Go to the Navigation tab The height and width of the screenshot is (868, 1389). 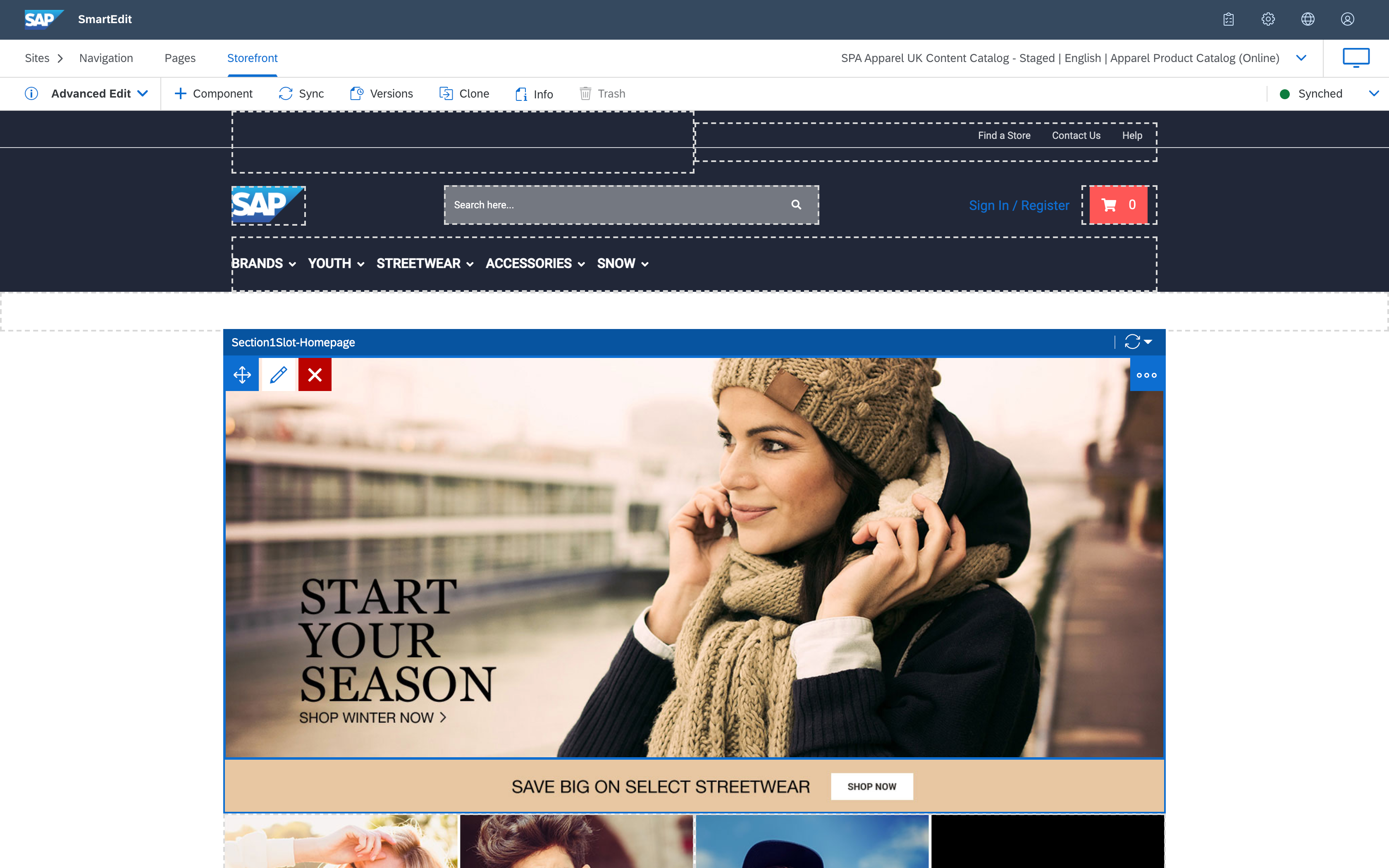click(x=105, y=58)
